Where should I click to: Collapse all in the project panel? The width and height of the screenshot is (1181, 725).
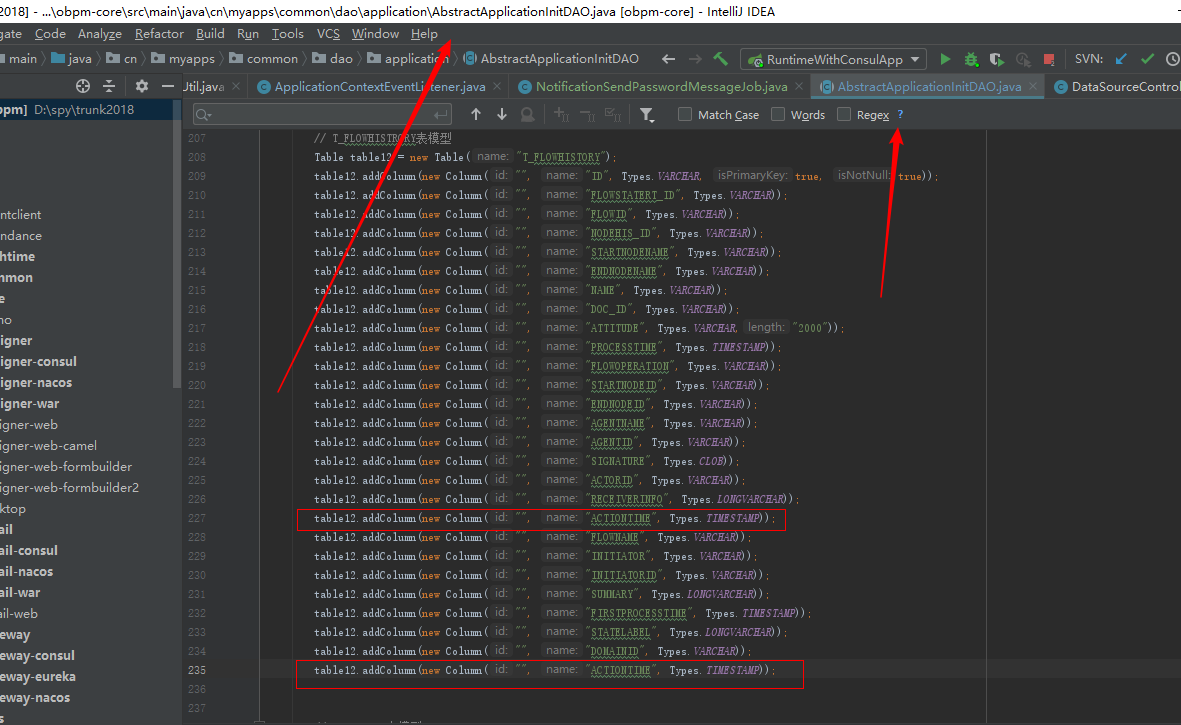pyautogui.click(x=109, y=86)
